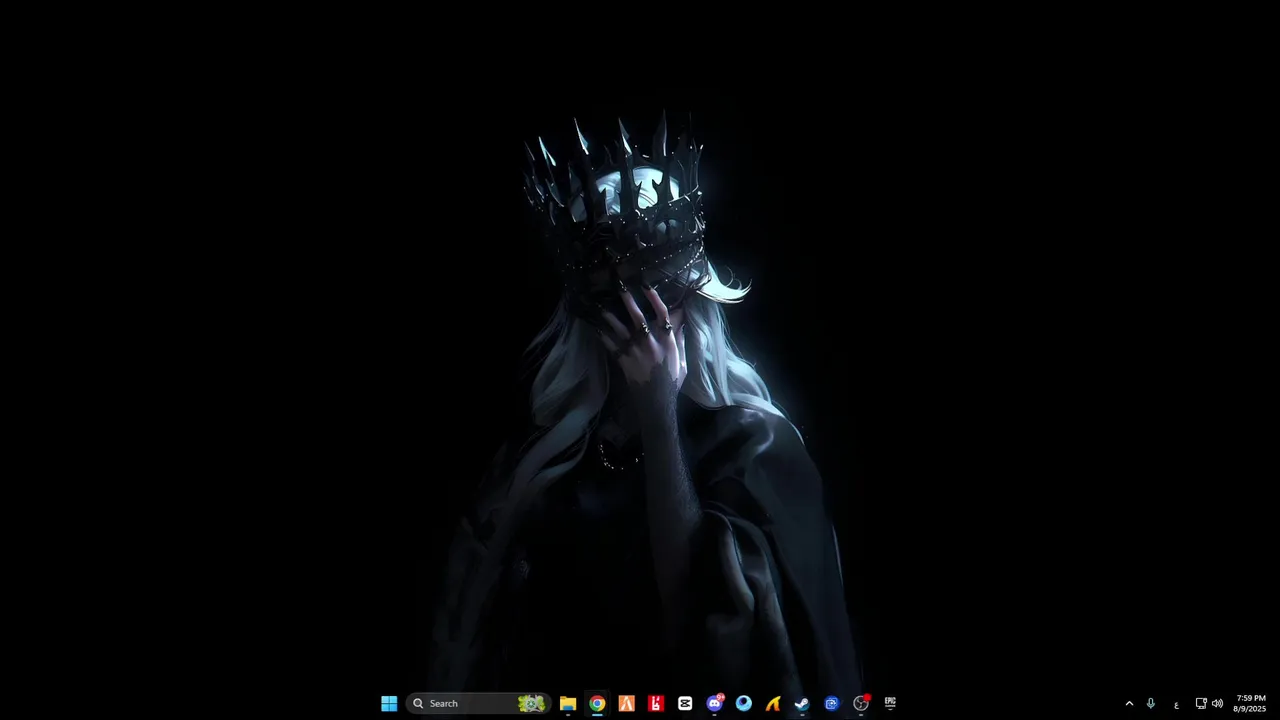Launch the yellow-orange swoosh app icon
Screen dimensions: 1280x720
(773, 703)
